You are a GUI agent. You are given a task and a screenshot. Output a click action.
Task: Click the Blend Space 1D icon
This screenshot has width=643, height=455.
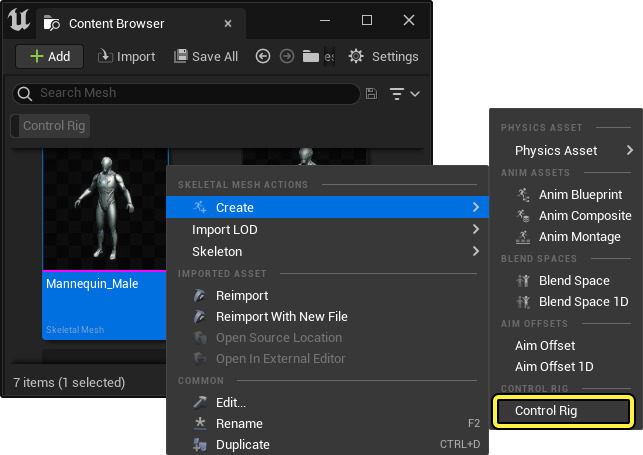point(523,302)
